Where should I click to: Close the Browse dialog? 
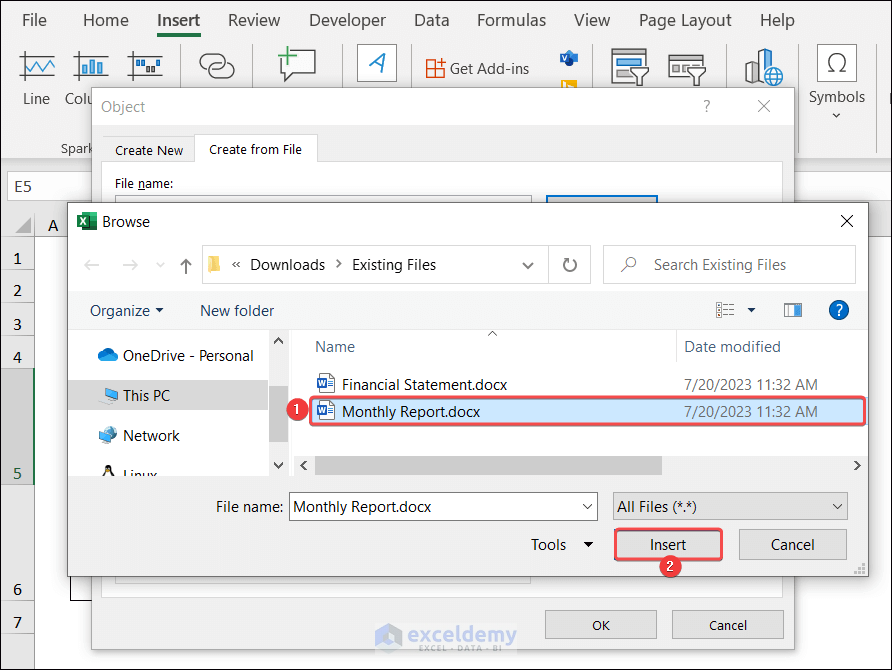[846, 221]
